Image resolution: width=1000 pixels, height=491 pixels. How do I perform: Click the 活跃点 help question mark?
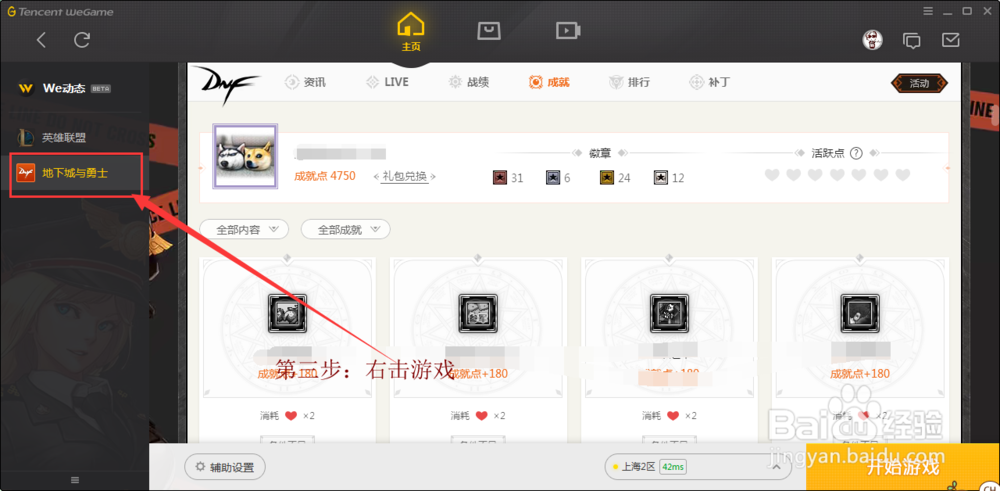point(857,153)
